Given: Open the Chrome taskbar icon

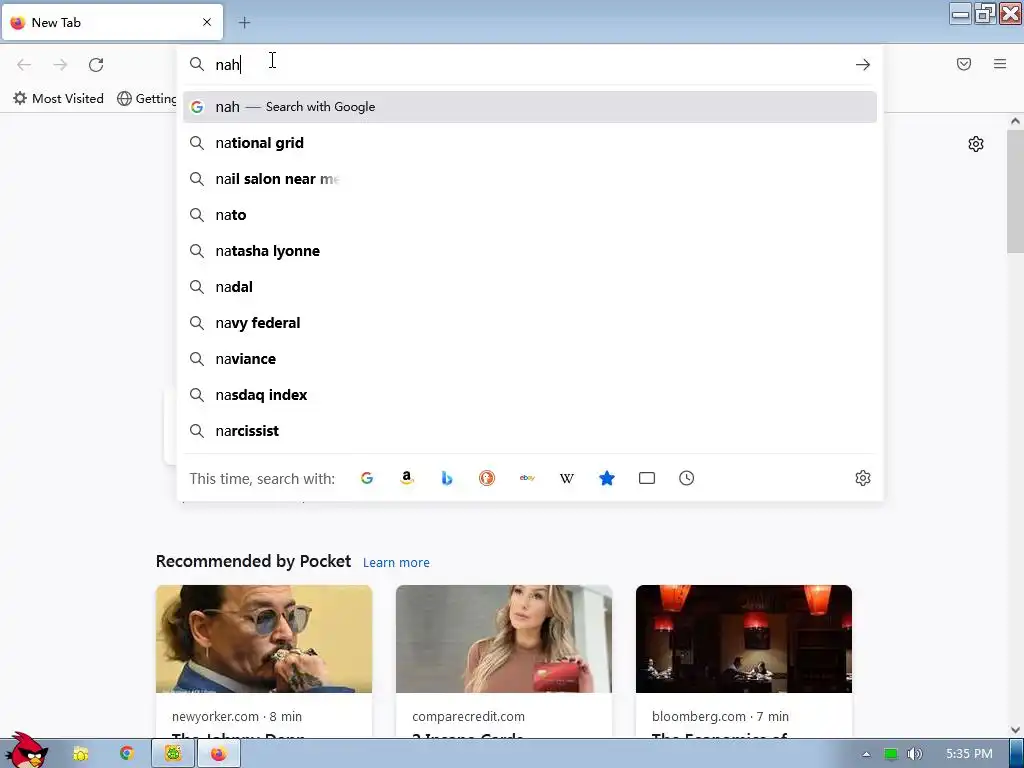Looking at the screenshot, I should click(127, 754).
